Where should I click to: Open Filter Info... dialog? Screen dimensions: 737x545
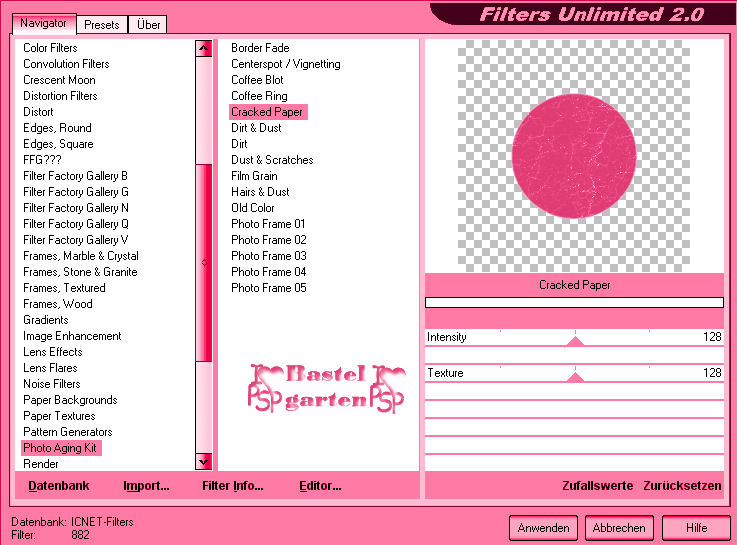pos(232,486)
